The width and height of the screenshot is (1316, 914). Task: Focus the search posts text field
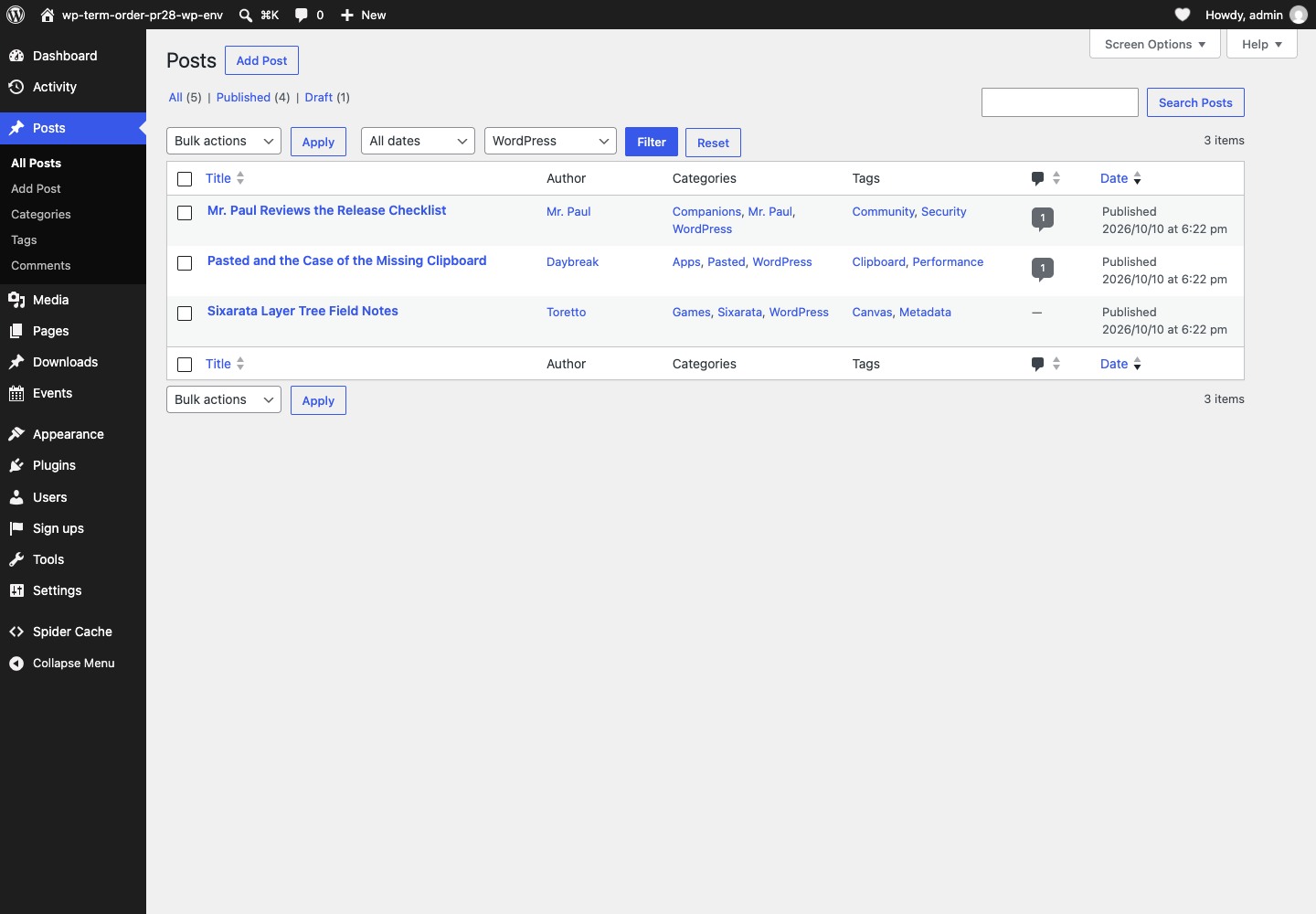[1060, 102]
